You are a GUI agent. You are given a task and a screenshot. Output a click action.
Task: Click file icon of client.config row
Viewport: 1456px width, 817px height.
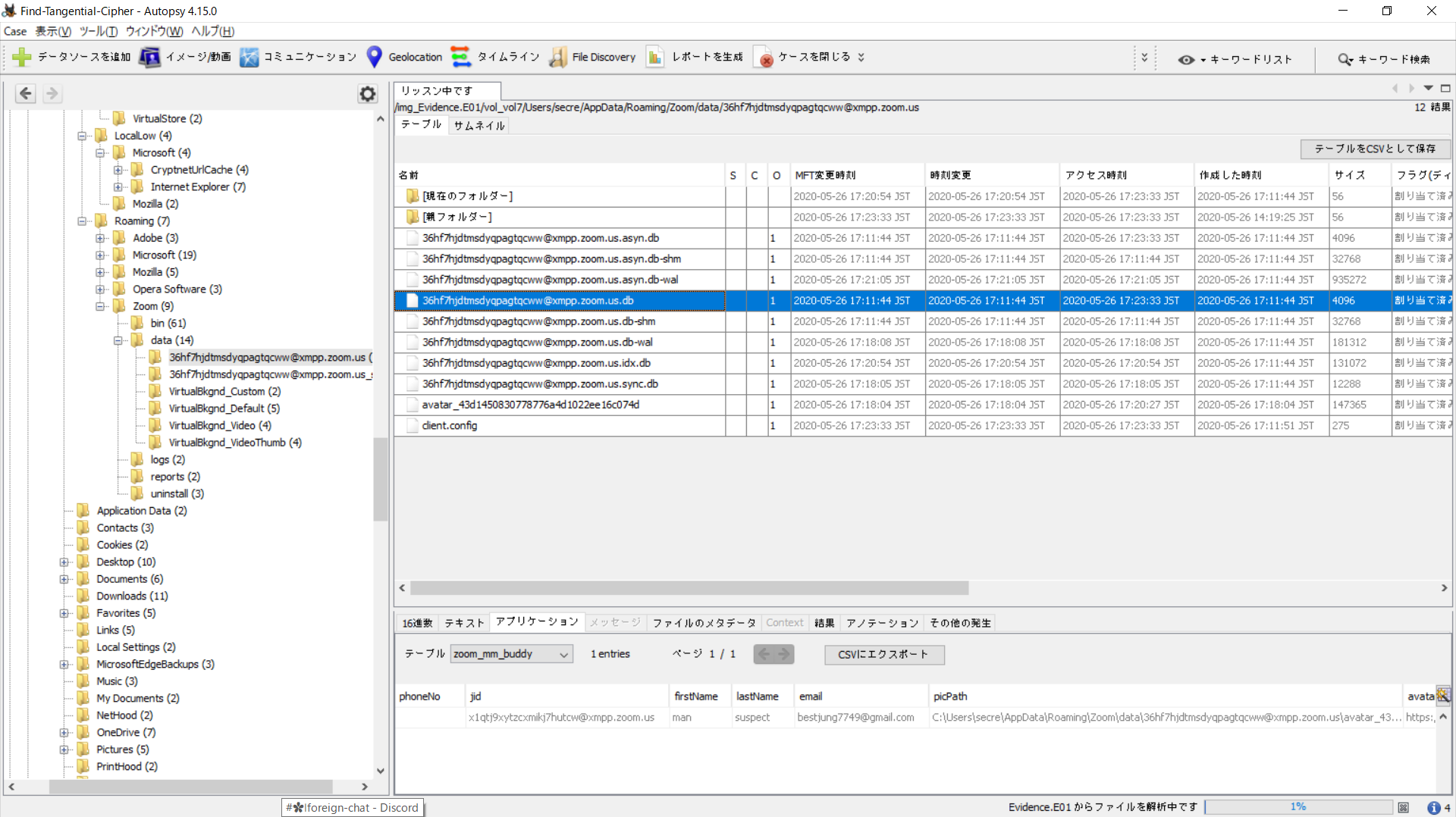[413, 426]
